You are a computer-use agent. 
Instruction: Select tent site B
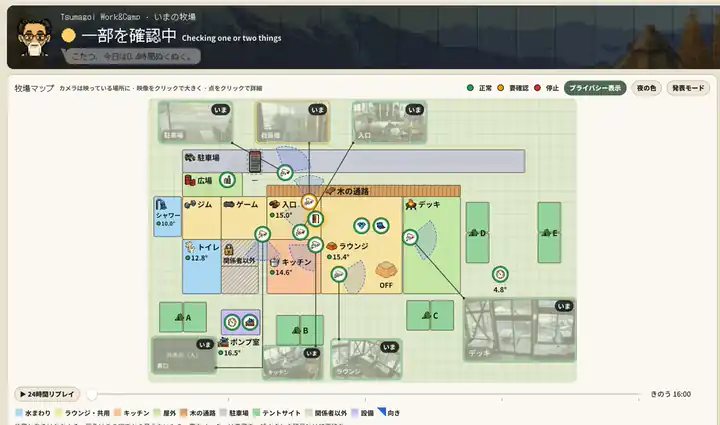pos(300,330)
